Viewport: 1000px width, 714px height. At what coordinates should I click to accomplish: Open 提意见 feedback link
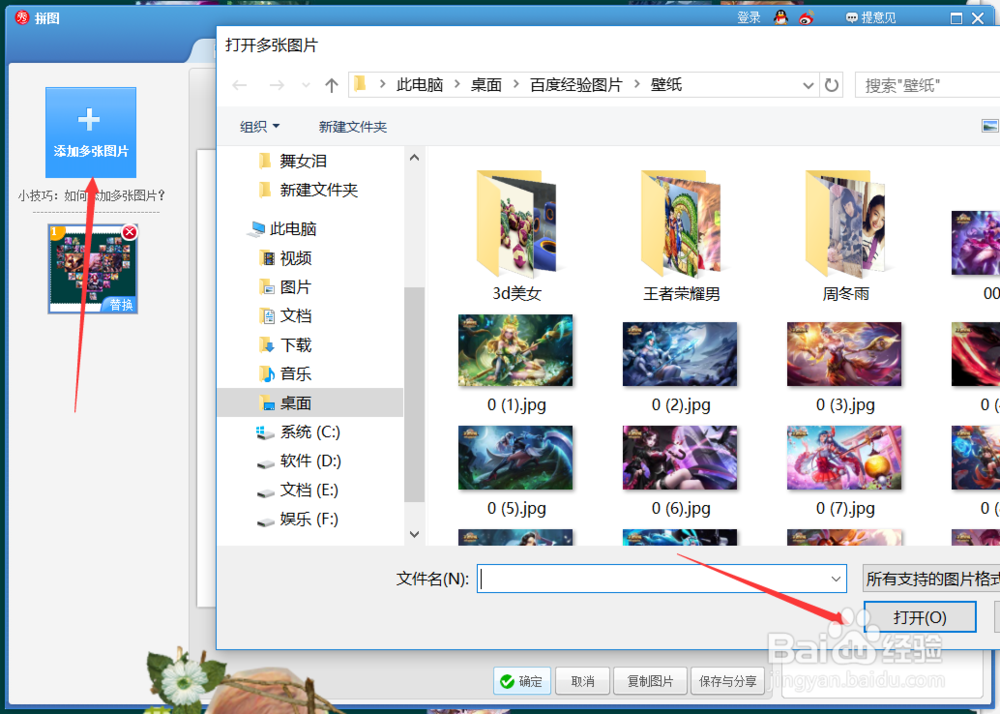[x=871, y=18]
